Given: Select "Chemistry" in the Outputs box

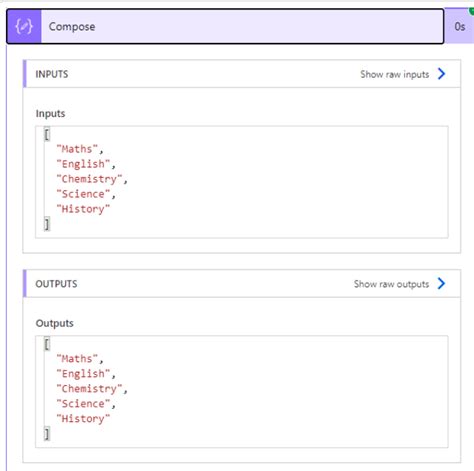Looking at the screenshot, I should point(89,389).
